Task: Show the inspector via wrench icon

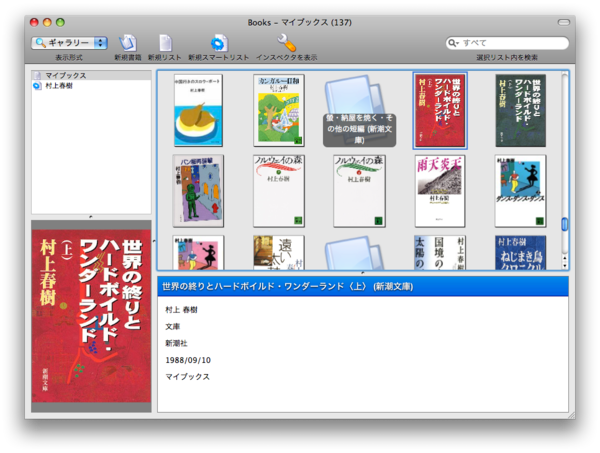Action: (287, 42)
